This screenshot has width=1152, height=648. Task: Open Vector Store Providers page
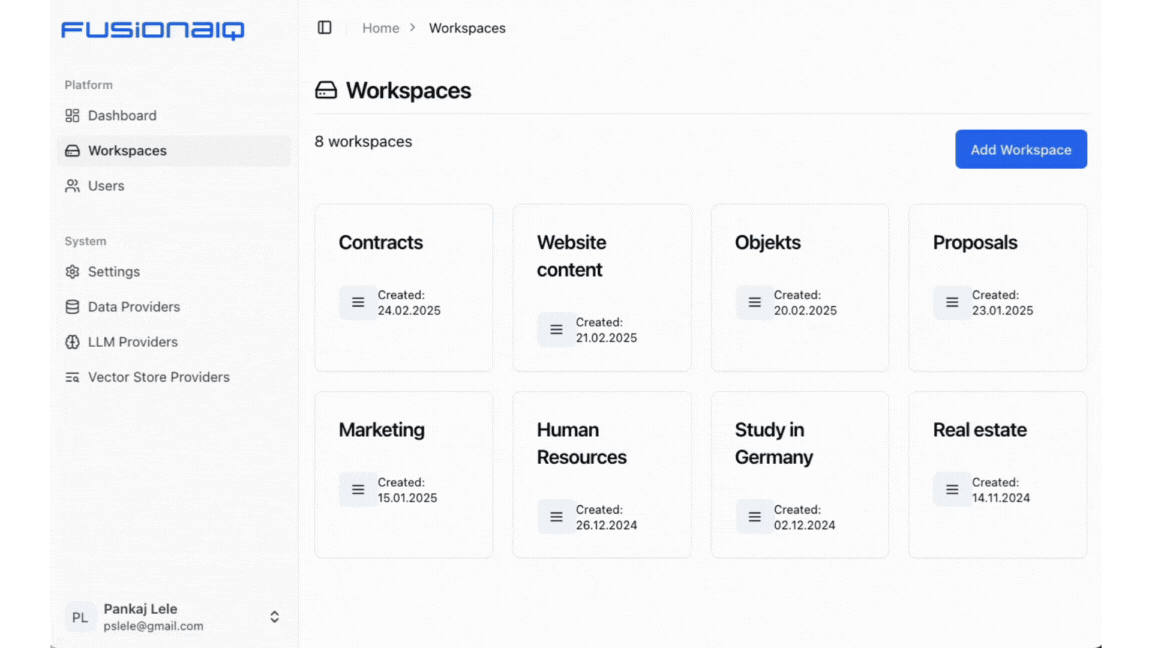point(158,377)
